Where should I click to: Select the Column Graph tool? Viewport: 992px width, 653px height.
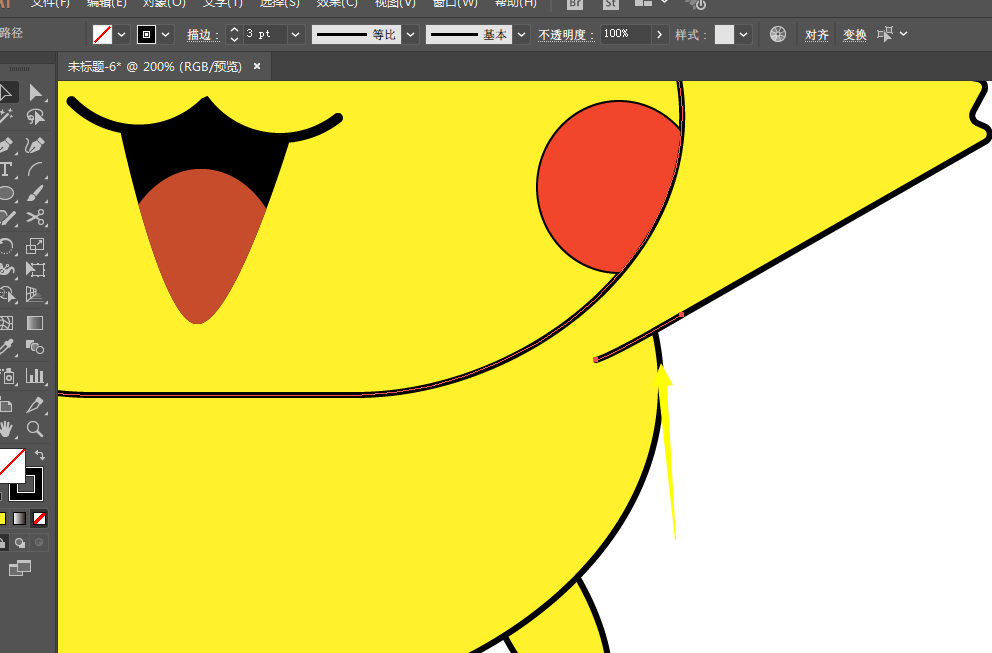[x=35, y=376]
